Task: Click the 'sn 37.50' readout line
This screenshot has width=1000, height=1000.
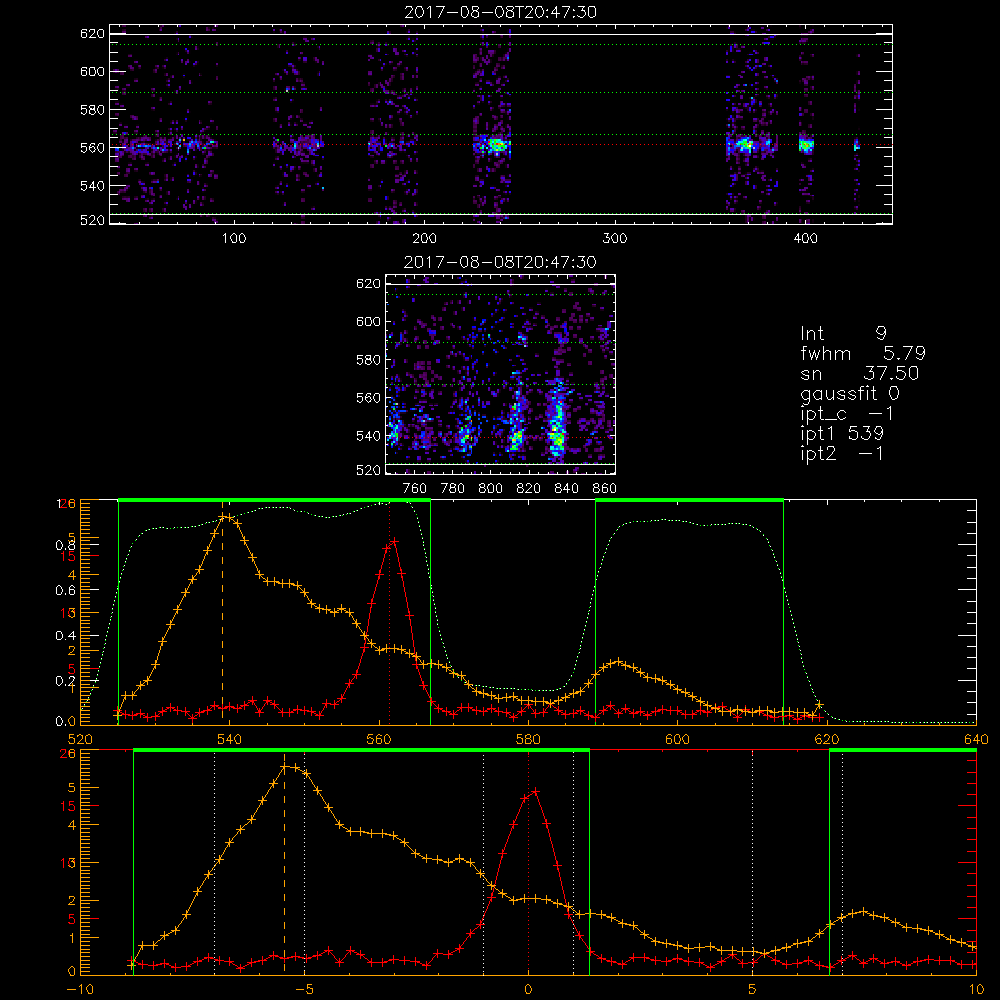Action: (x=859, y=373)
